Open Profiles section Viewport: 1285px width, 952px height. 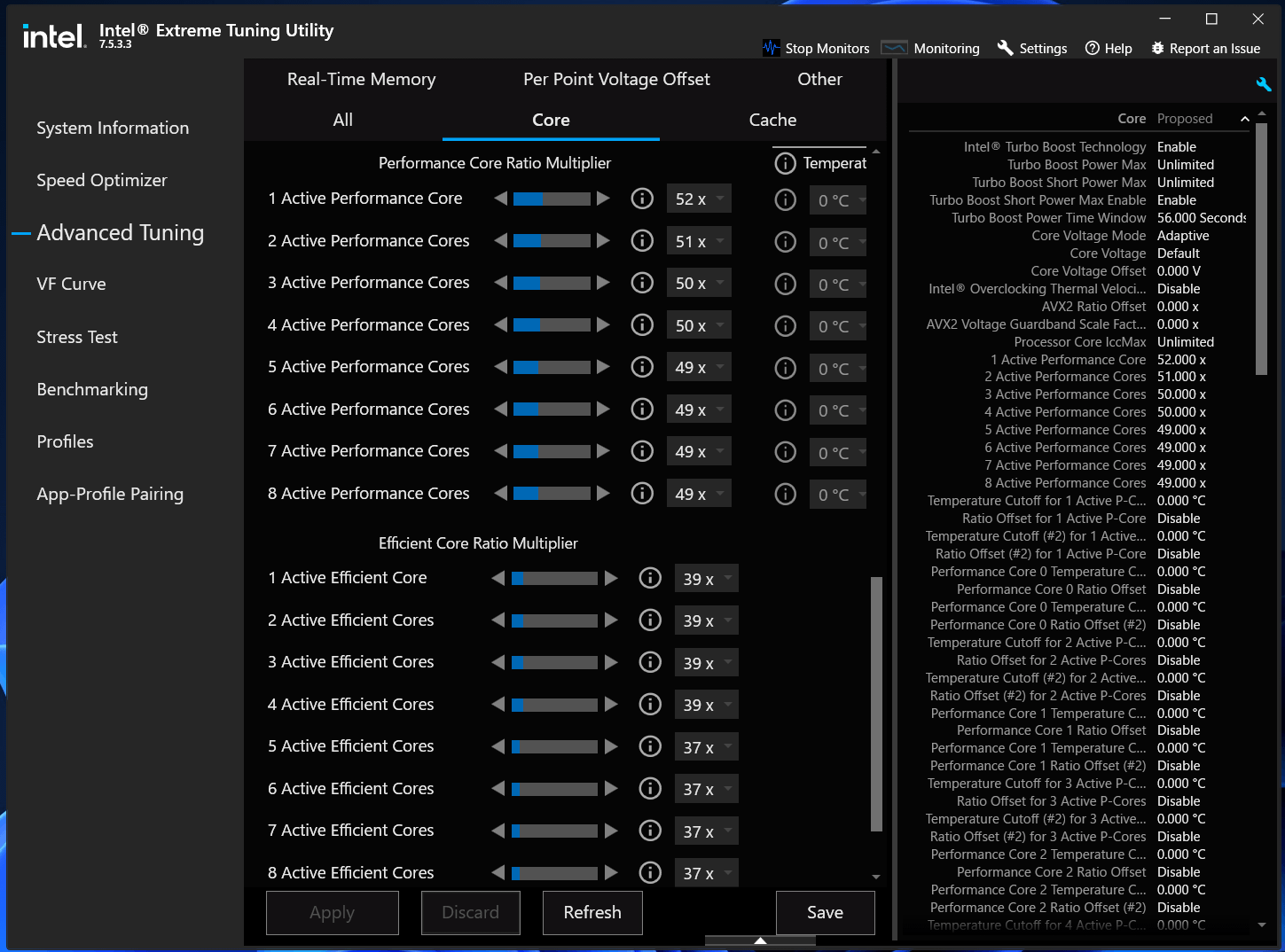click(x=65, y=441)
